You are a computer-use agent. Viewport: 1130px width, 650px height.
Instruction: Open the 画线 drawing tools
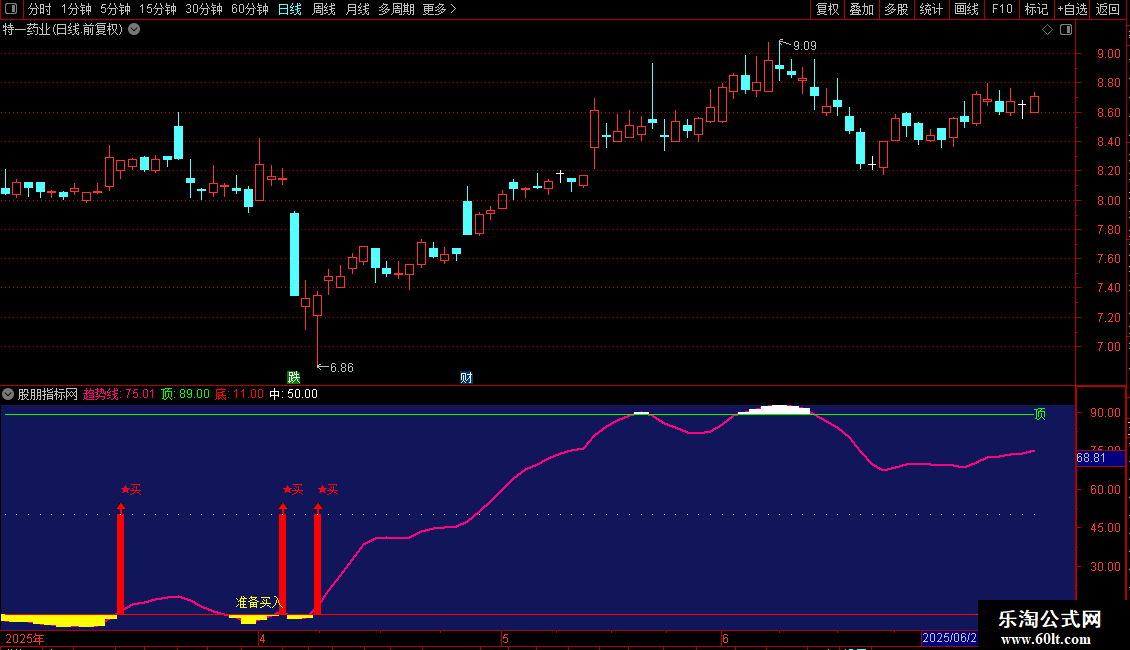click(966, 9)
